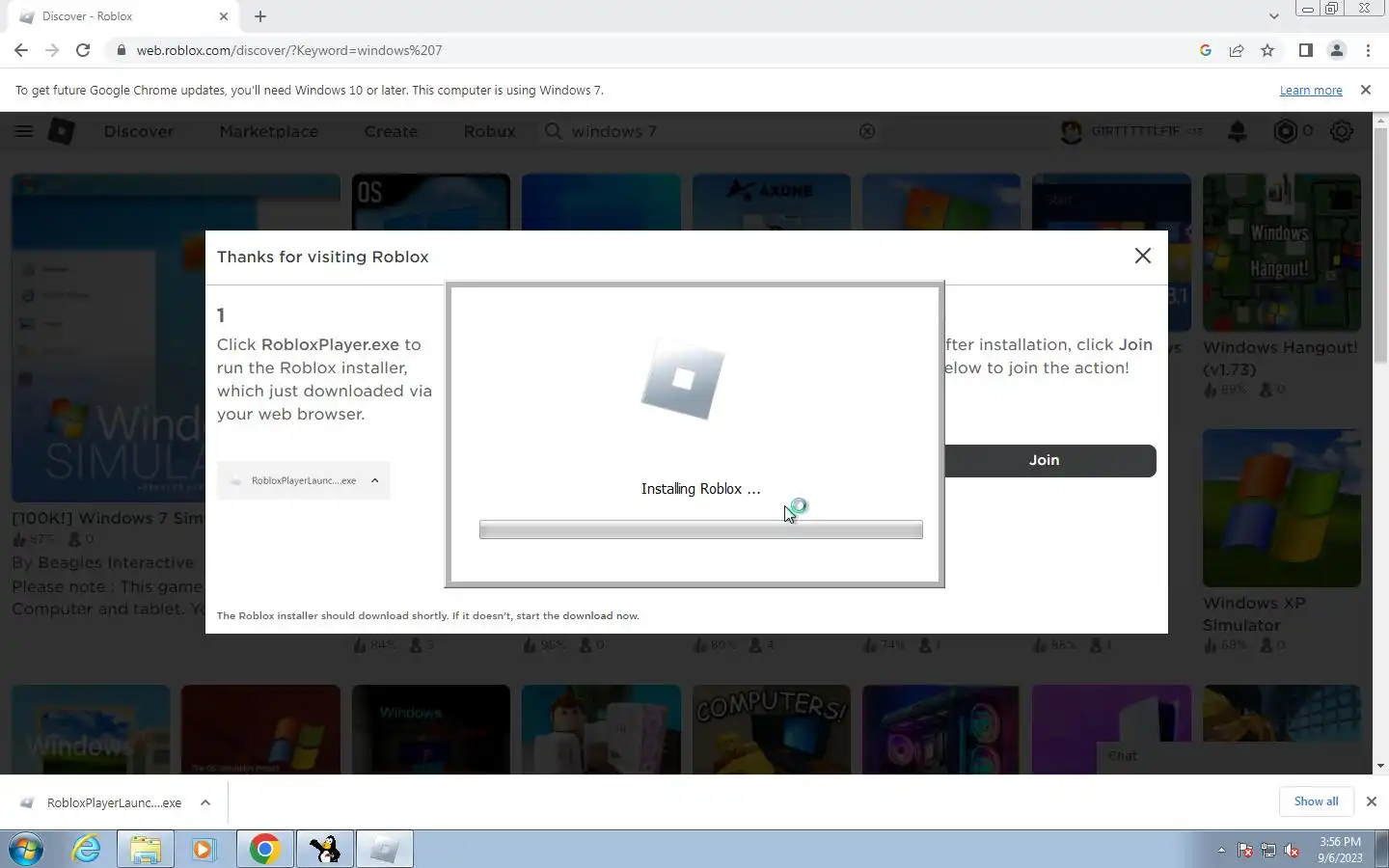Open Windows Media Player from the taskbar

coord(204,850)
